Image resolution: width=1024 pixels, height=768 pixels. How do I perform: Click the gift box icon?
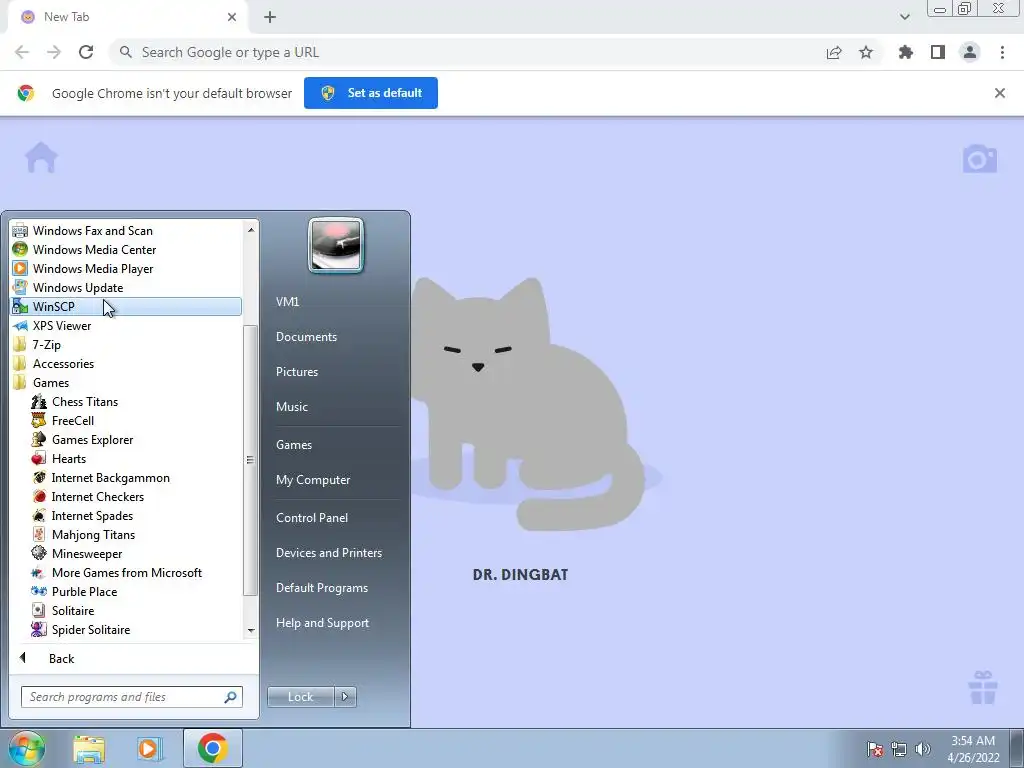(983, 688)
